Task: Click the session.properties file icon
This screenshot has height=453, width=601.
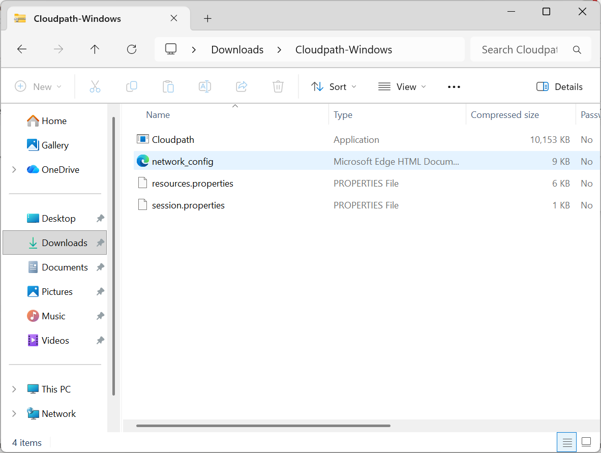Action: click(x=142, y=205)
